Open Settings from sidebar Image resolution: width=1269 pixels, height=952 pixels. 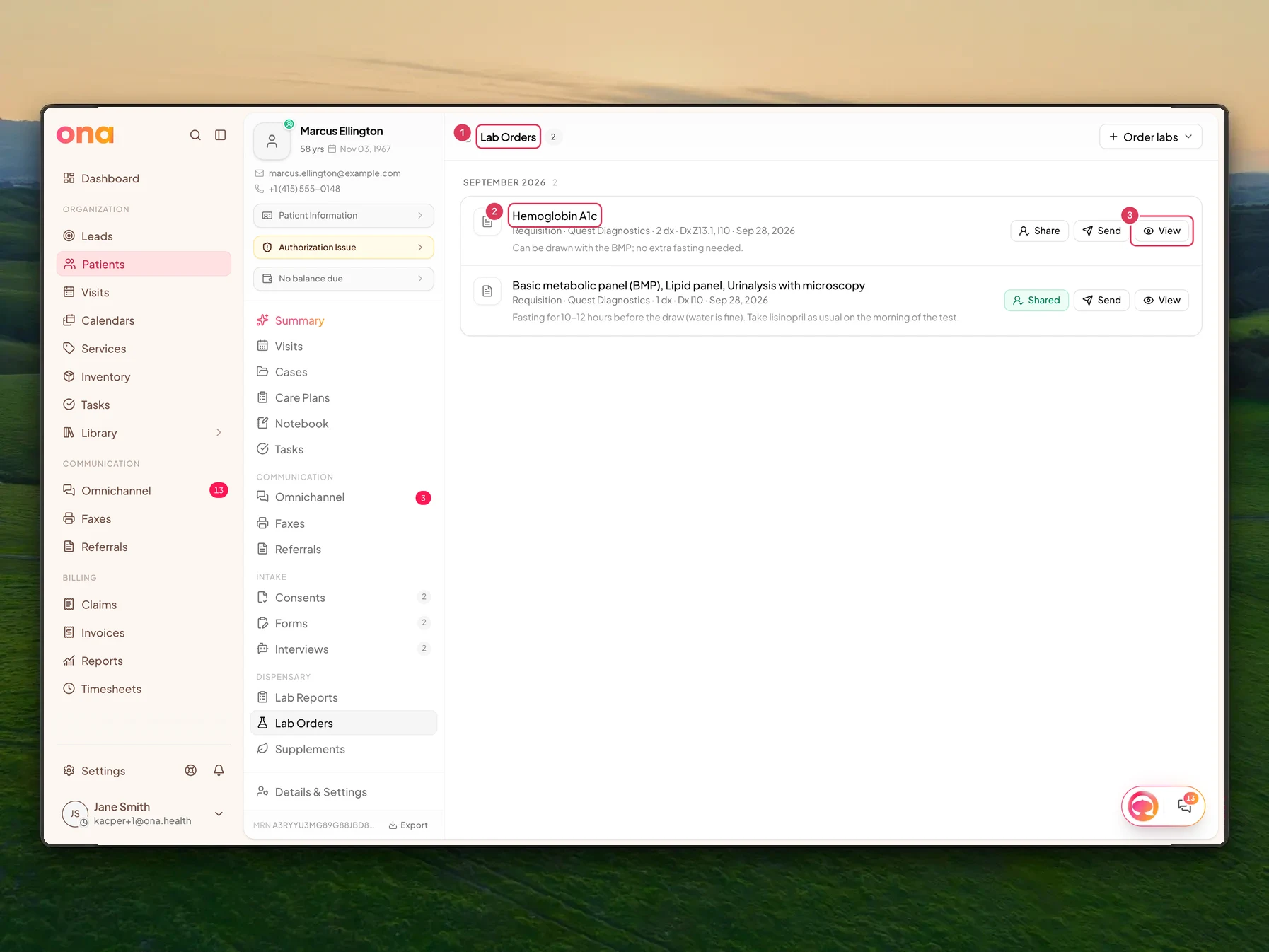(95, 771)
